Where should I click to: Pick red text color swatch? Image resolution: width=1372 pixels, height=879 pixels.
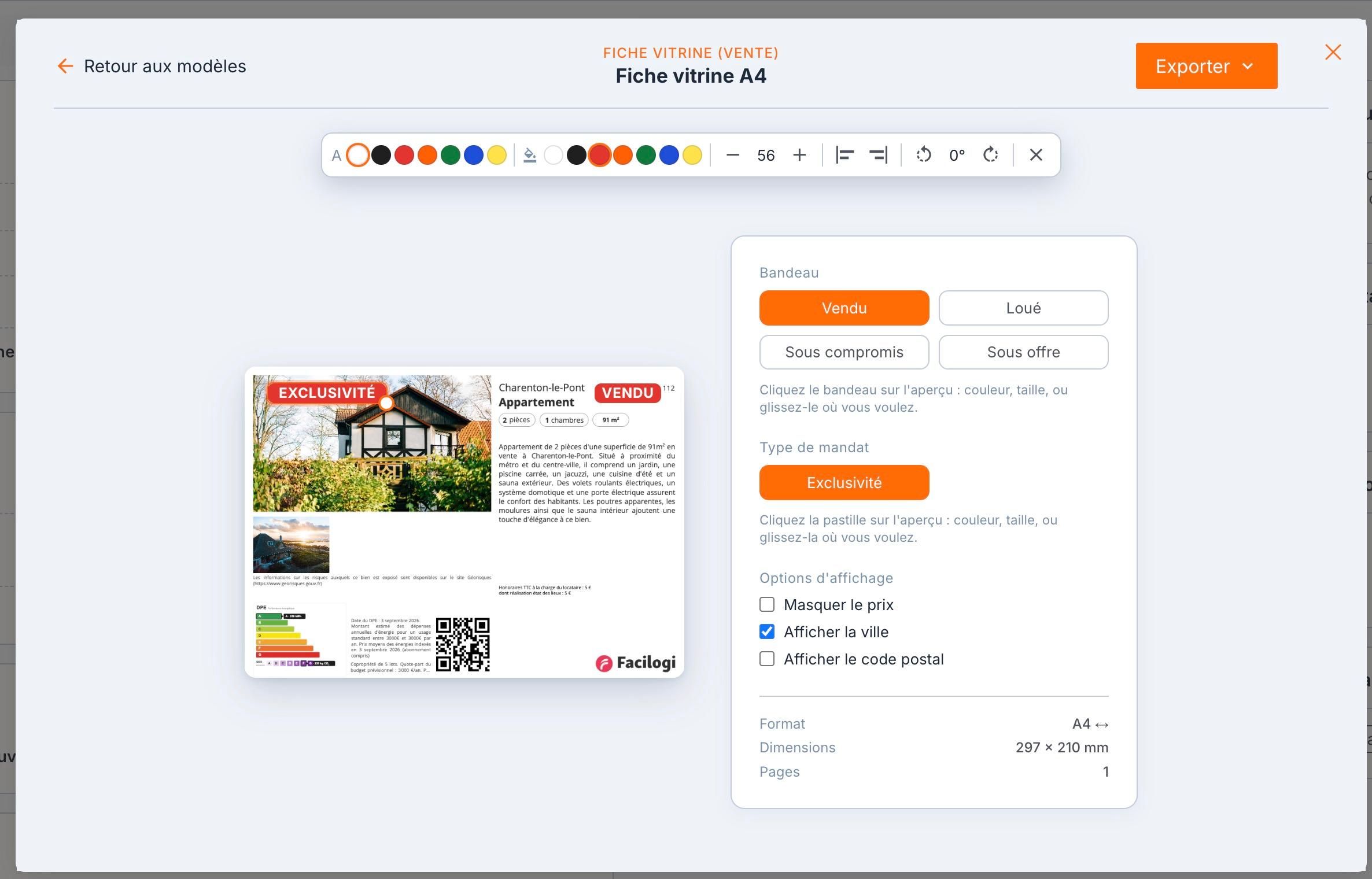tap(404, 155)
